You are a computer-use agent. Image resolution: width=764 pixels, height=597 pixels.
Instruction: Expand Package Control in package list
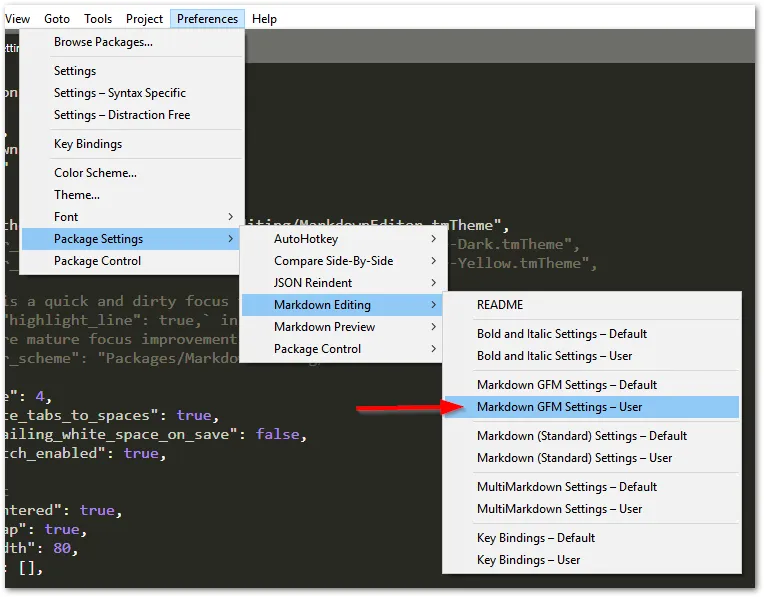click(x=342, y=348)
